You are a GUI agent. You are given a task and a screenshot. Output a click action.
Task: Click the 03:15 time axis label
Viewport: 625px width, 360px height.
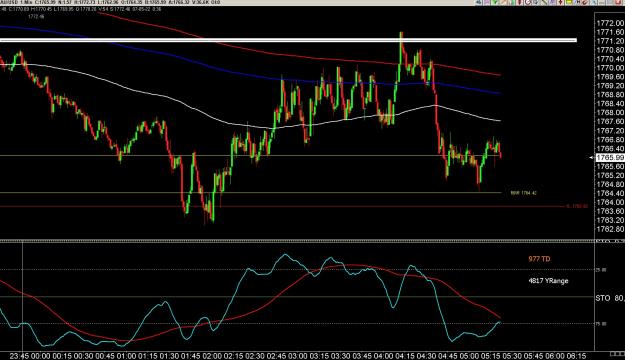(x=319, y=356)
